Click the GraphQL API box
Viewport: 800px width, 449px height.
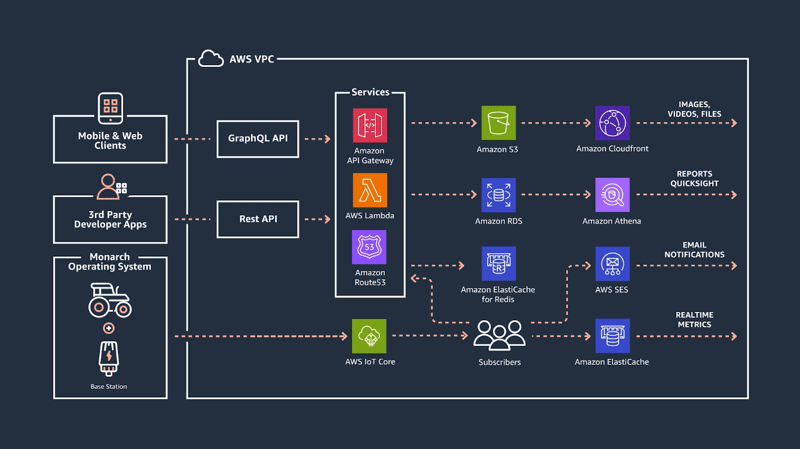258,138
